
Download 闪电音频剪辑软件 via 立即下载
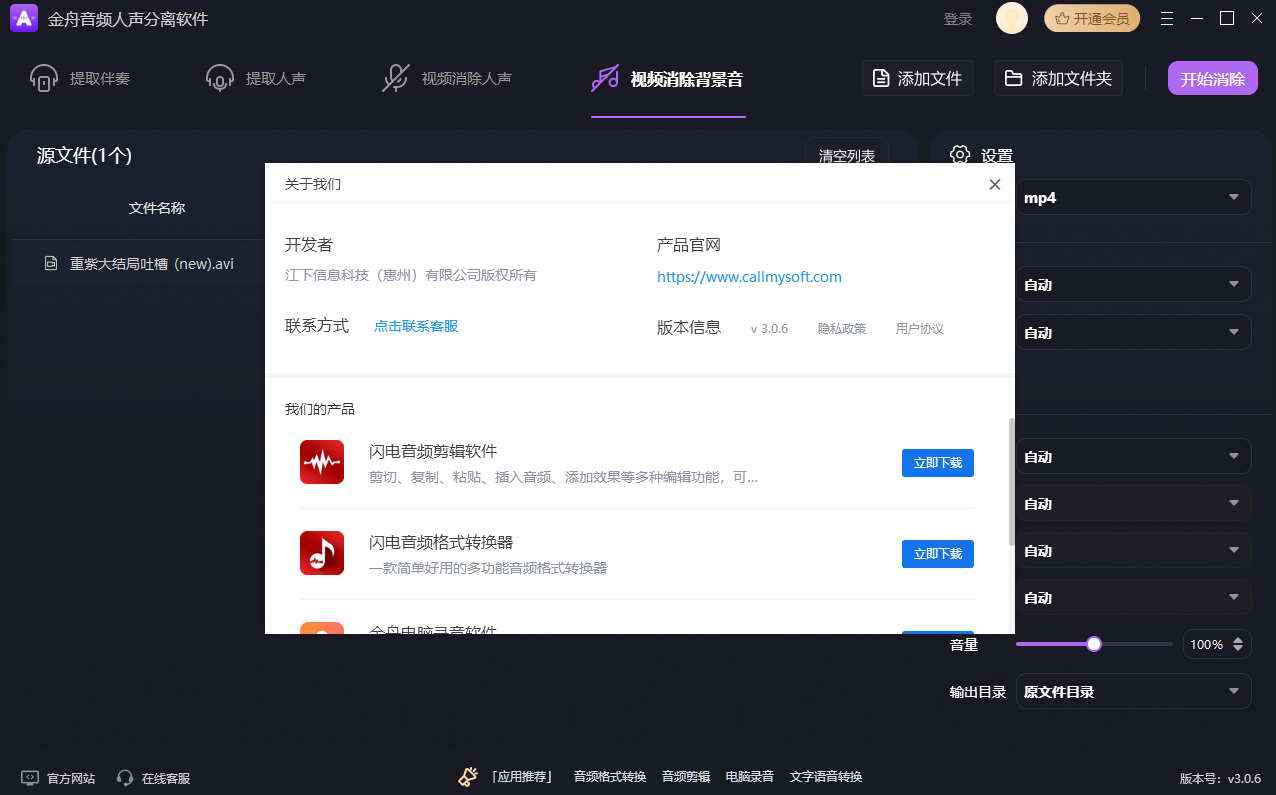coord(937,462)
